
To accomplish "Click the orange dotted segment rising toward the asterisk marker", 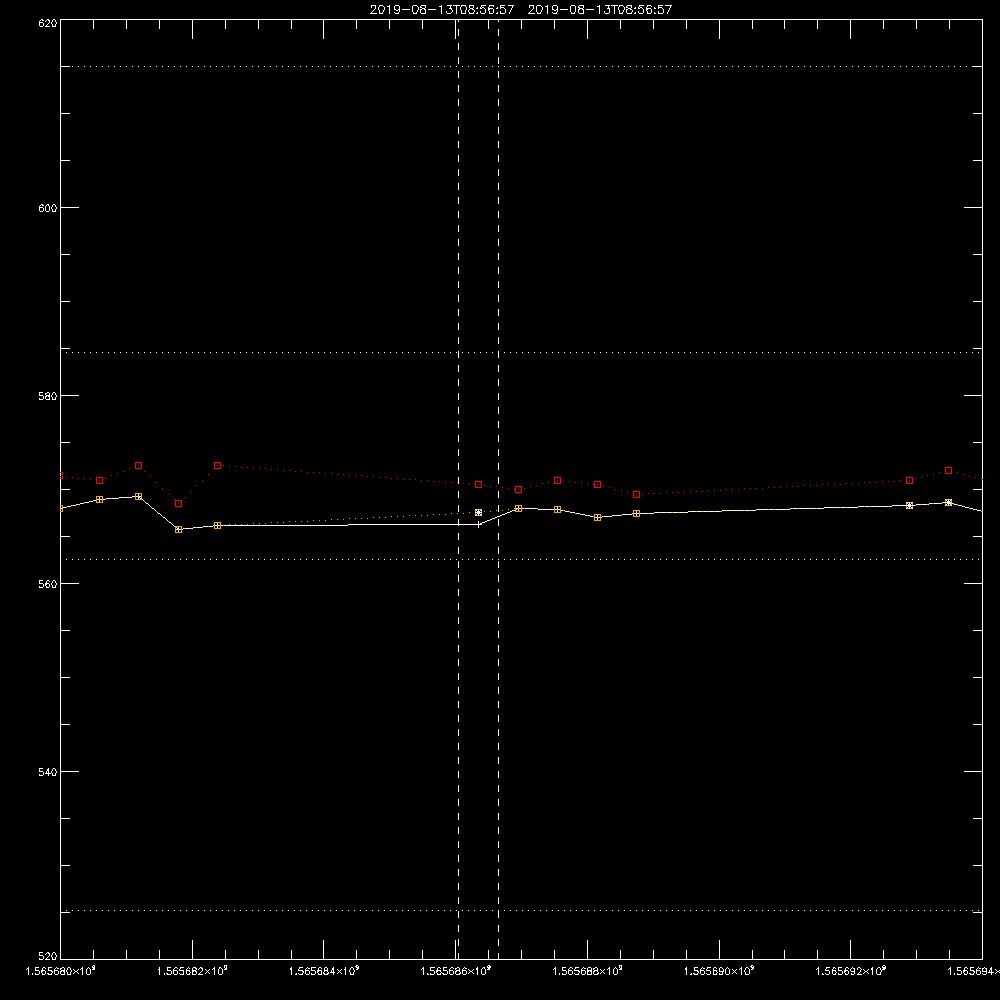I will pos(348,519).
